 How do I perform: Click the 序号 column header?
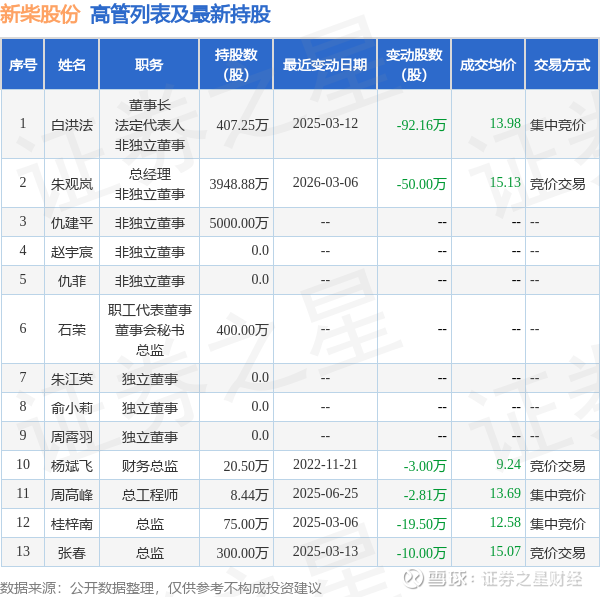pos(23,65)
